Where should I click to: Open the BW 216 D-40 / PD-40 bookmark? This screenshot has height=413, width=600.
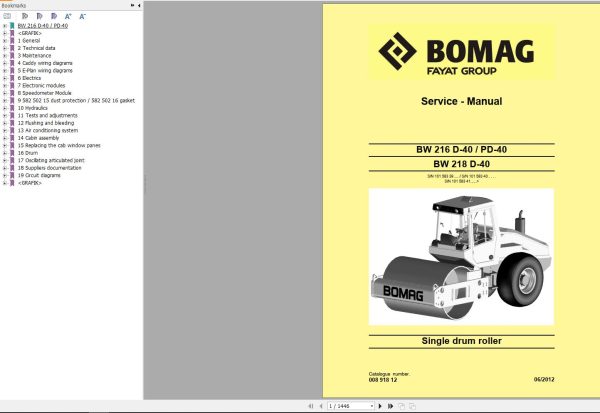[42, 26]
